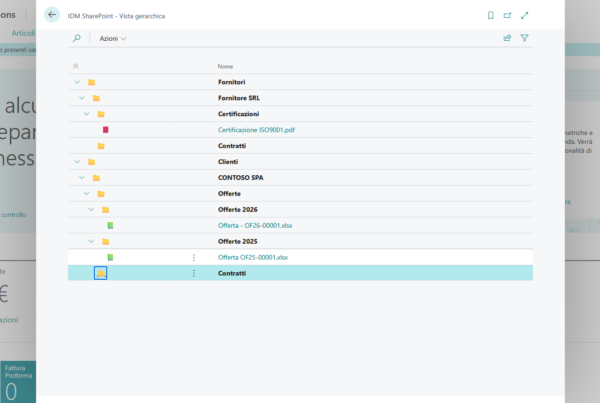Click Fattura Proforma tile in background page

(18, 382)
